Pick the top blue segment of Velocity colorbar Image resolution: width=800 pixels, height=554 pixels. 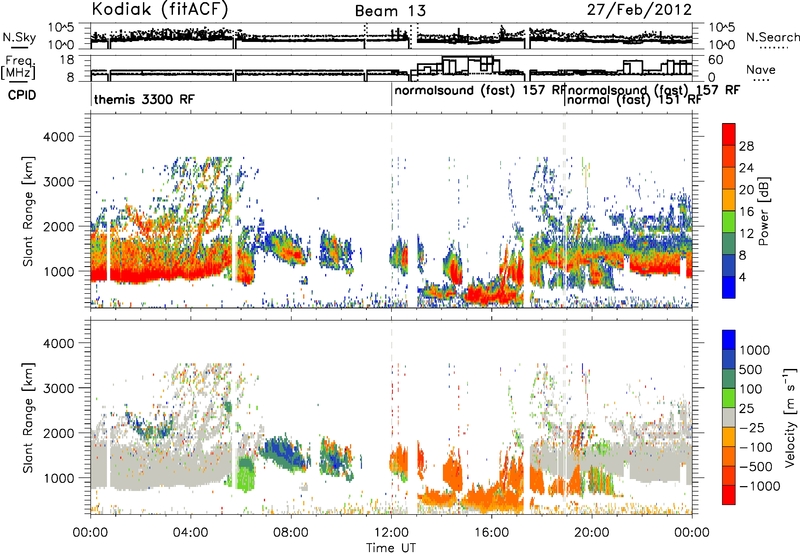(x=729, y=340)
